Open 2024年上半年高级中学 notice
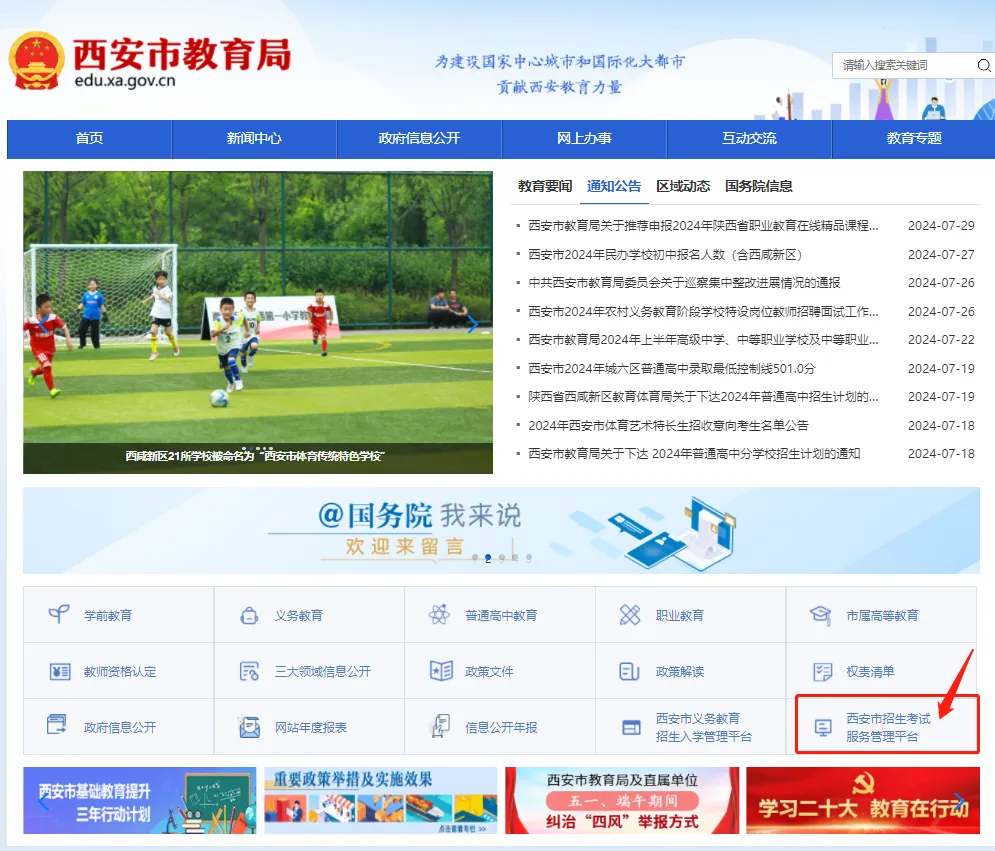The height and width of the screenshot is (851, 995). [x=703, y=340]
